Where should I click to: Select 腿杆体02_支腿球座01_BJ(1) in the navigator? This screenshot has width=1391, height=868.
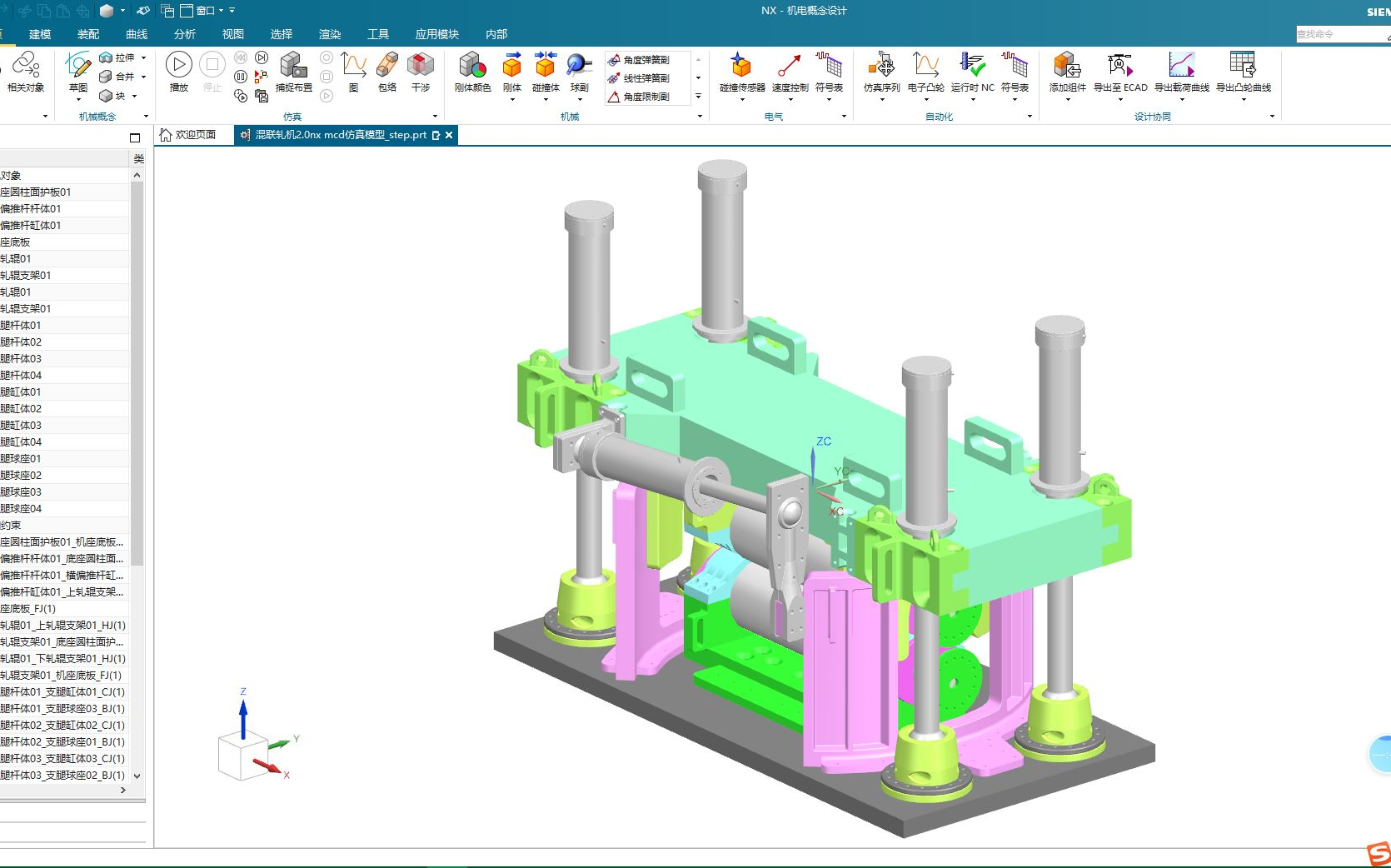(62, 741)
